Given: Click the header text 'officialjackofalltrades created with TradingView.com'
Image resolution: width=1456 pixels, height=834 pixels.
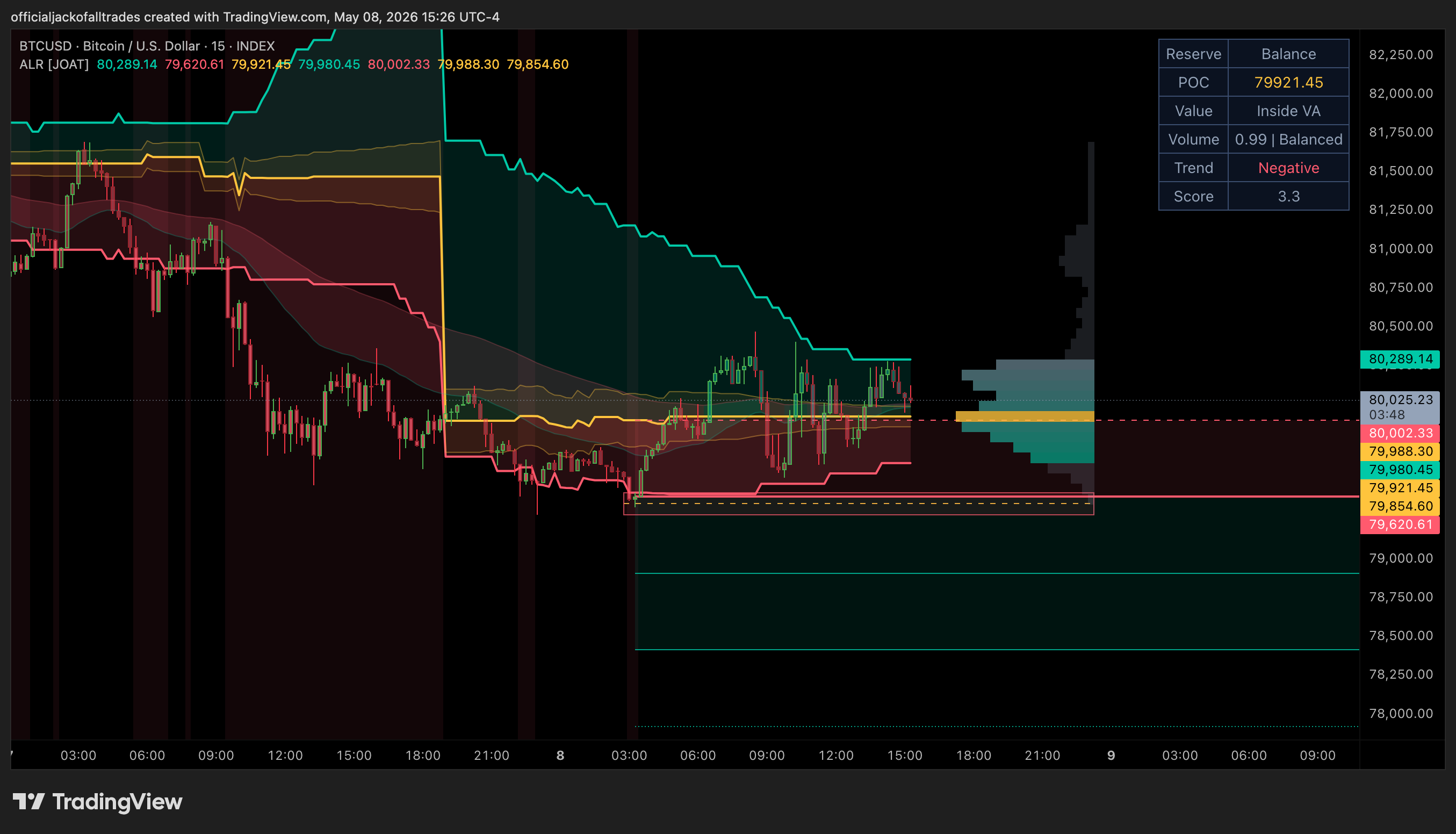Looking at the screenshot, I should coord(169,17).
